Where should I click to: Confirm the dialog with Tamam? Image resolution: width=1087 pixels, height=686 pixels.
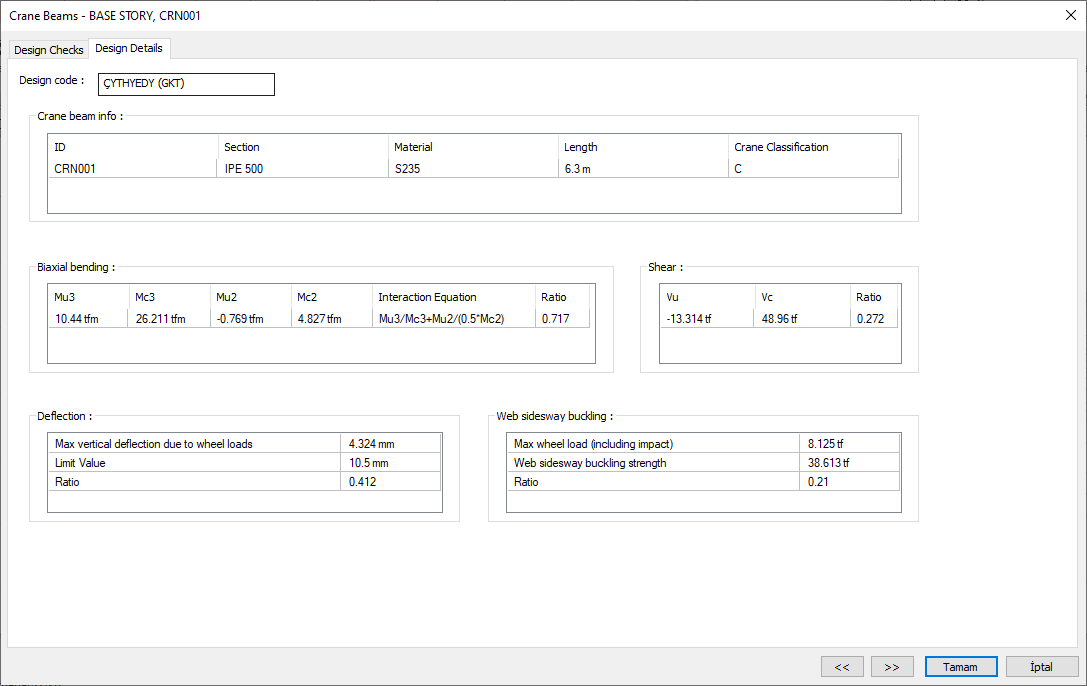click(x=960, y=666)
